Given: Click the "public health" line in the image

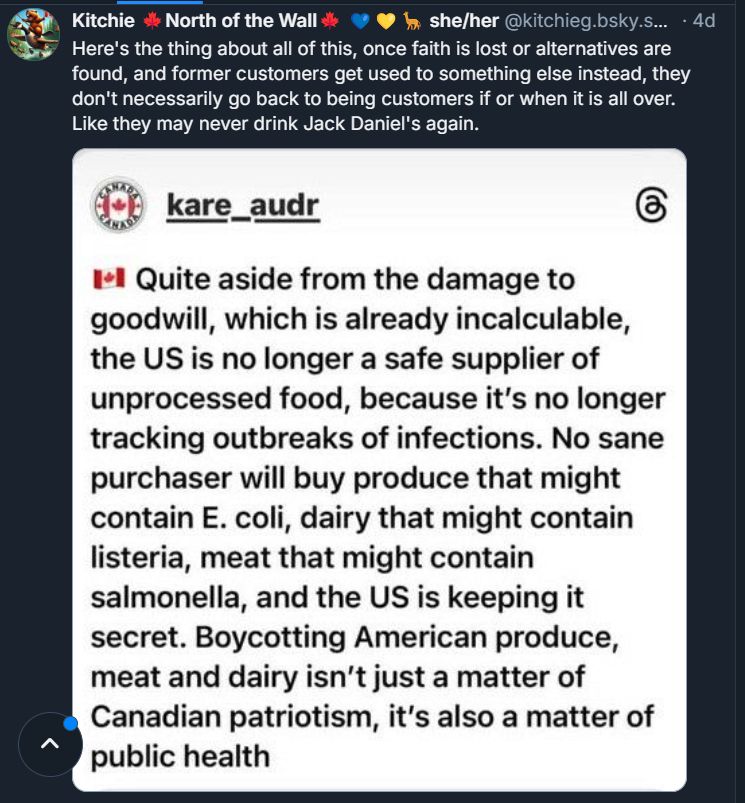Looking at the screenshot, I should click(x=180, y=757).
